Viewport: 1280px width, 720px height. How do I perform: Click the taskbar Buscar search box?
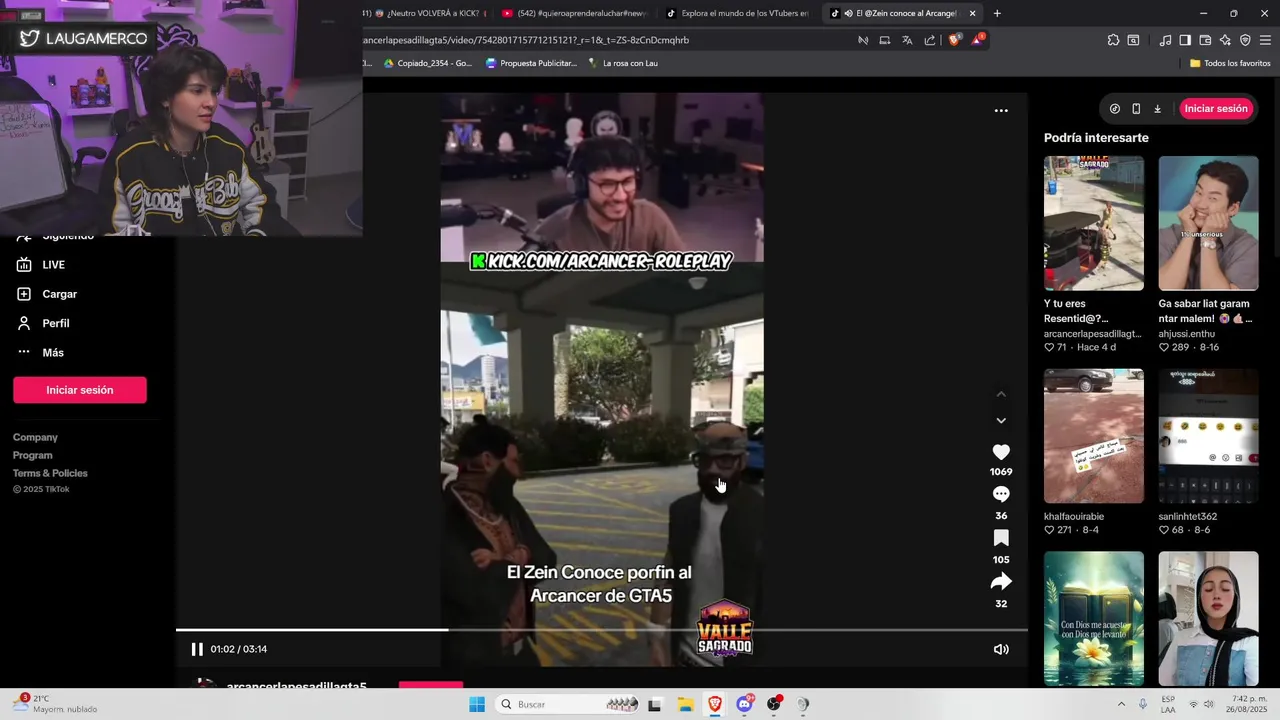tap(570, 704)
